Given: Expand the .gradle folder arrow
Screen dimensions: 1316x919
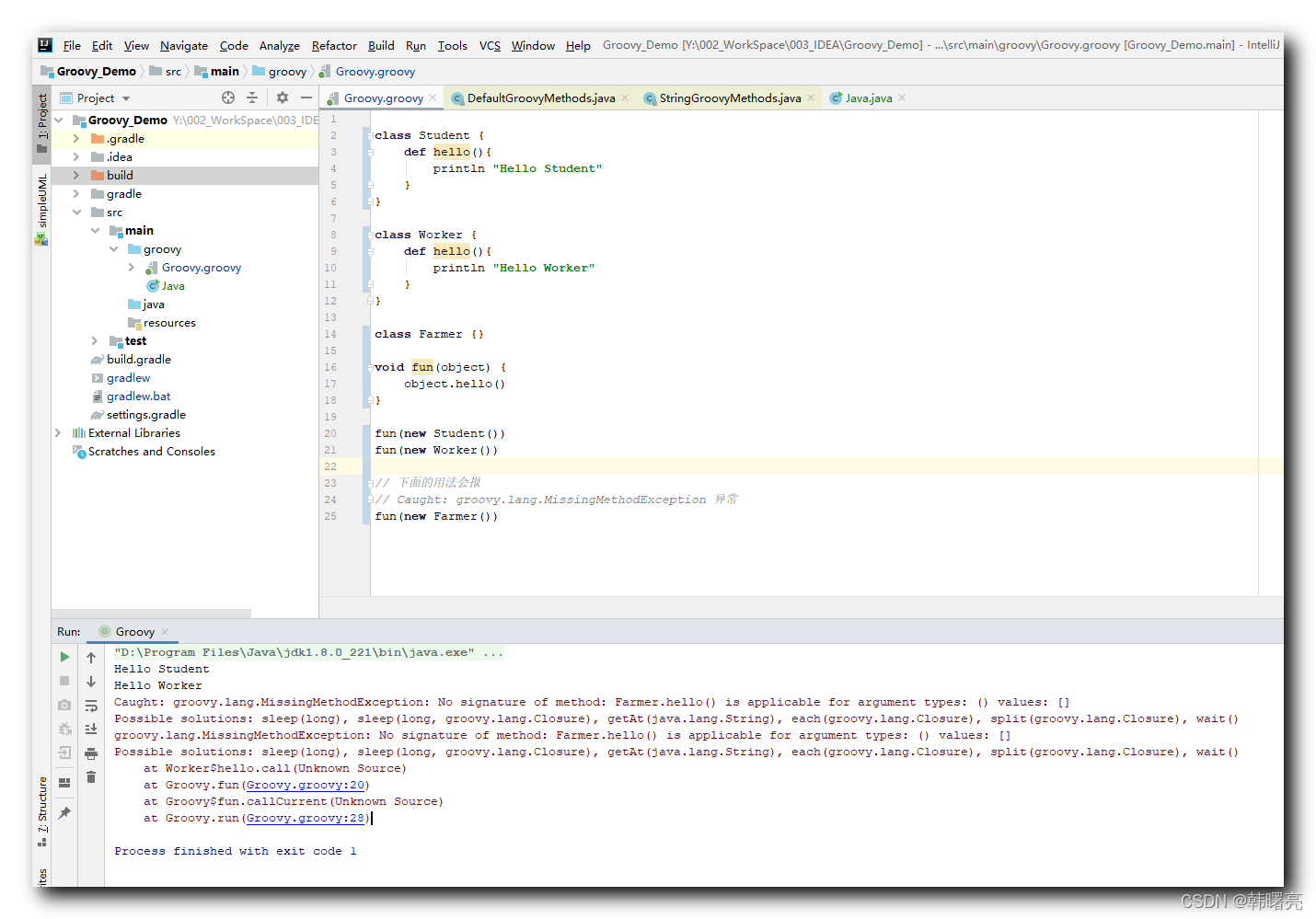Looking at the screenshot, I should pyautogui.click(x=76, y=139).
